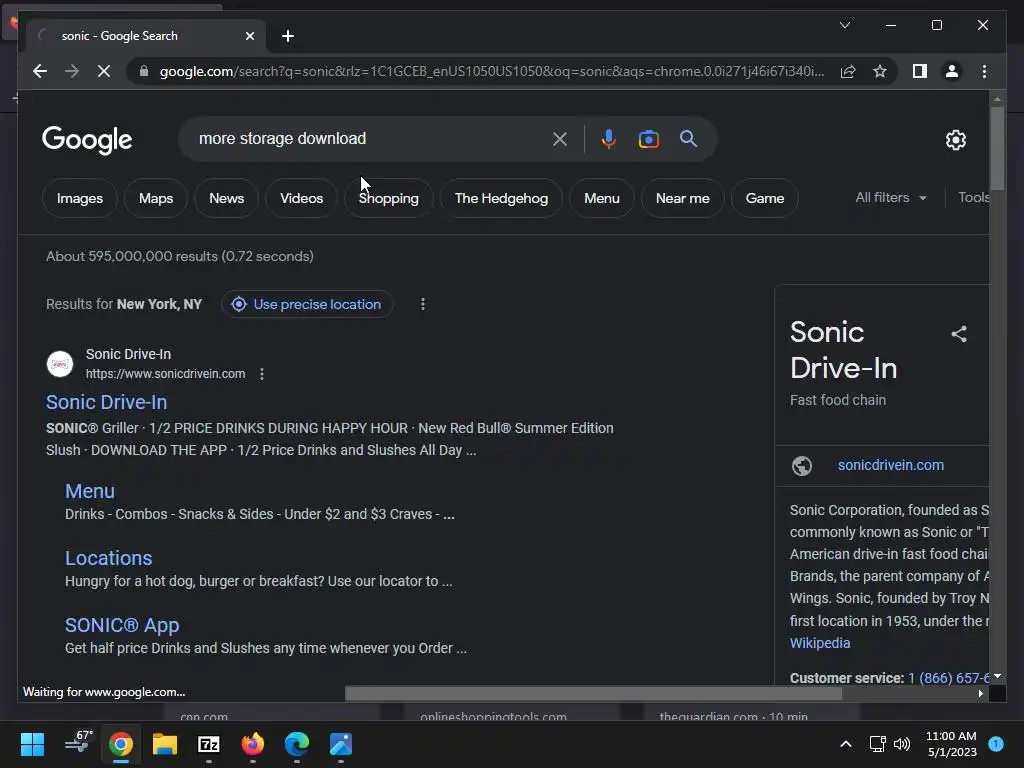Open the Wikipedia link
Image resolution: width=1024 pixels, height=768 pixels.
click(820, 643)
